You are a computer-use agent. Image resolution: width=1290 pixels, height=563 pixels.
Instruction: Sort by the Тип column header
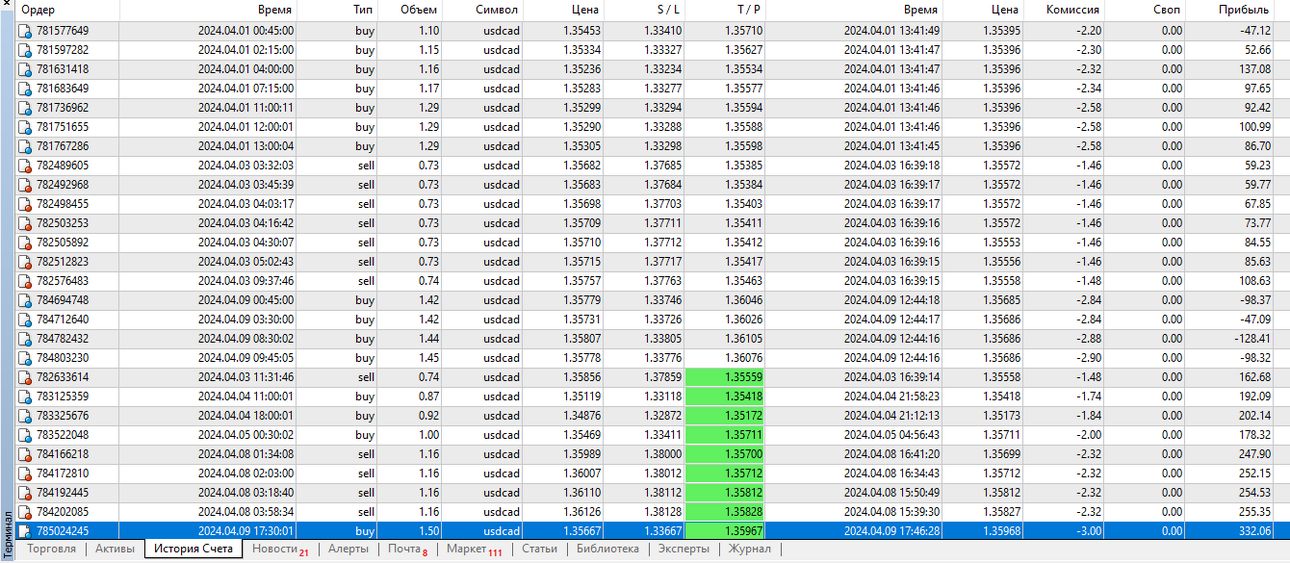point(365,10)
